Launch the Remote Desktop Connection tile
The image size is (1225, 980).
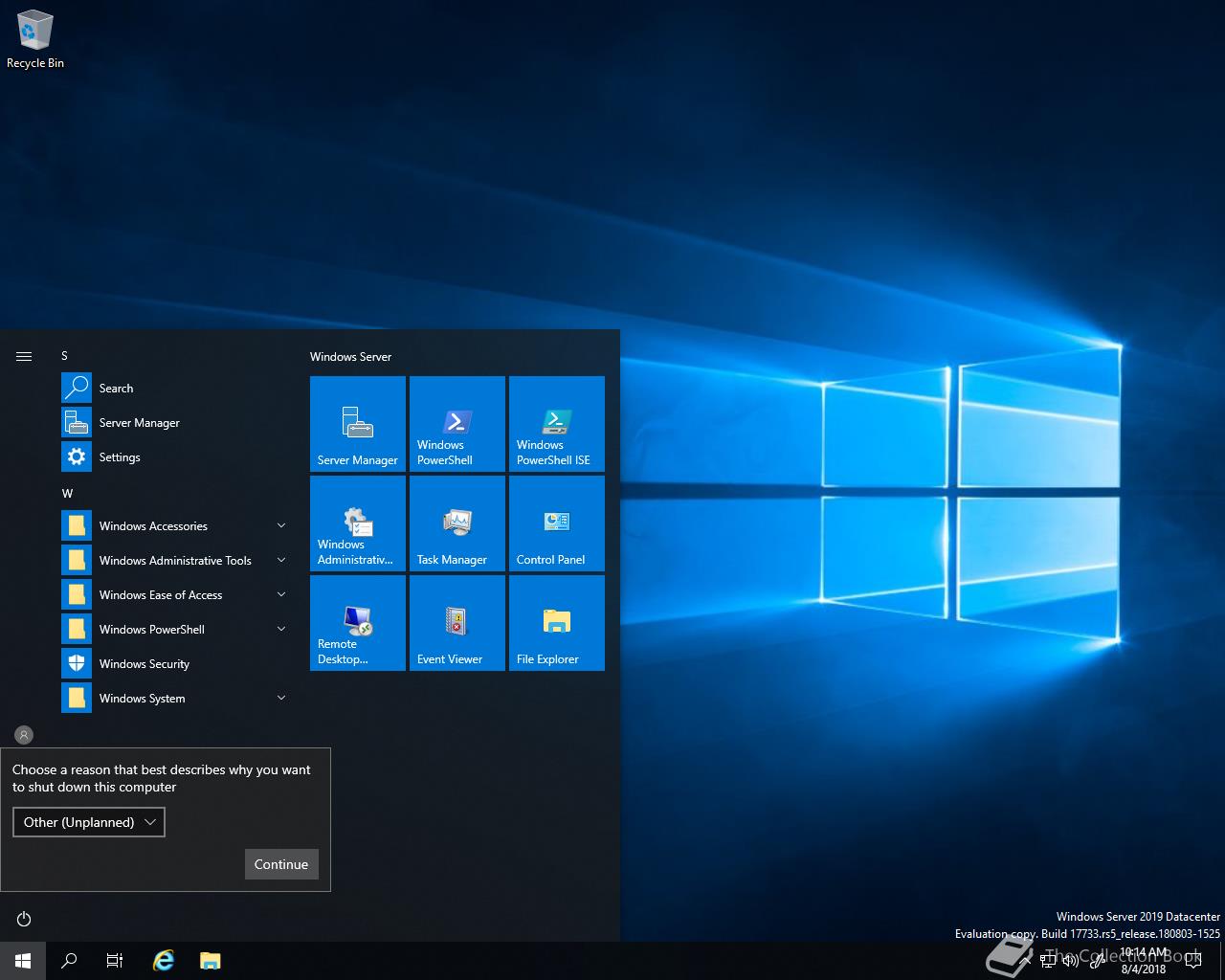[x=358, y=623]
